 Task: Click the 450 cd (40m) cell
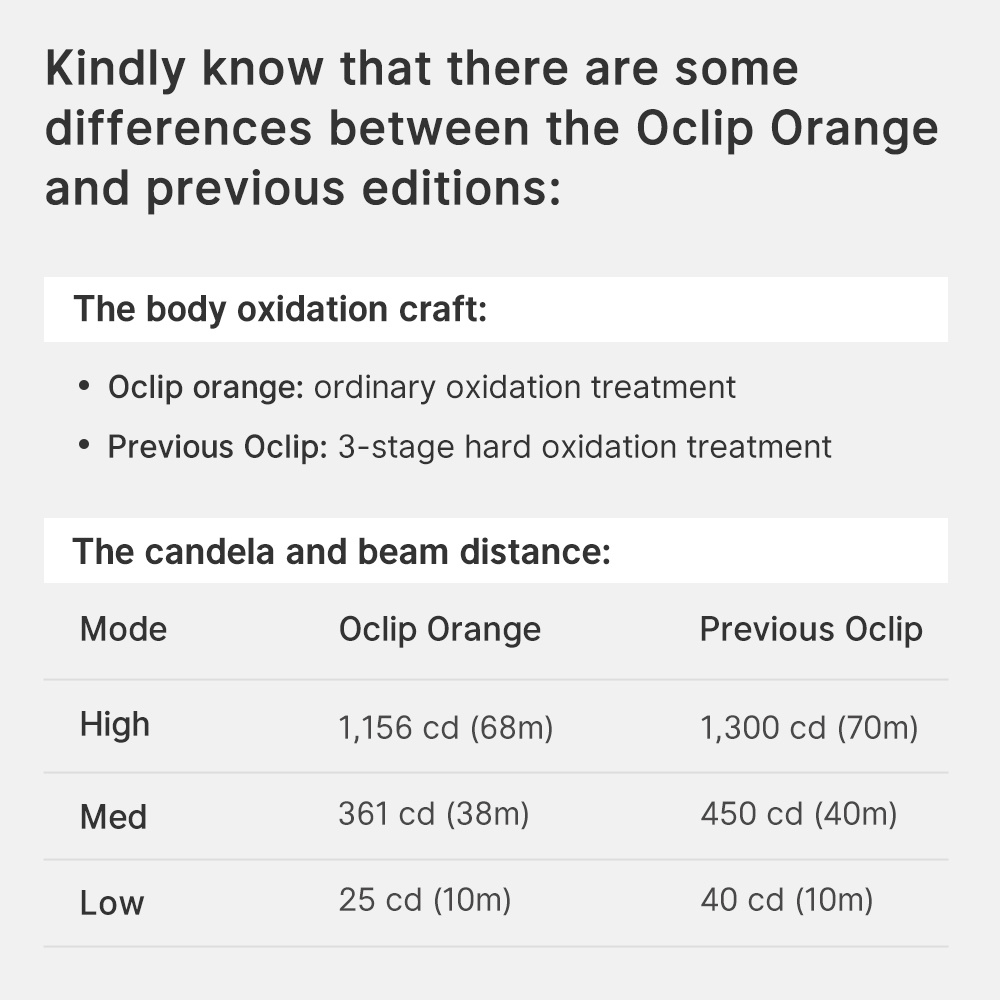click(x=799, y=814)
